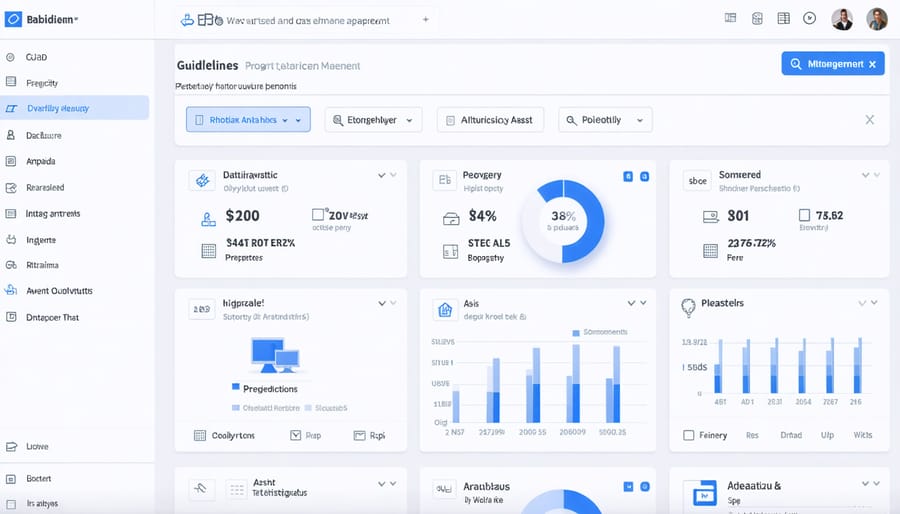This screenshot has height=514, width=900.
Task: Click the Pregedictions blue legend swatch
Action: (x=235, y=387)
